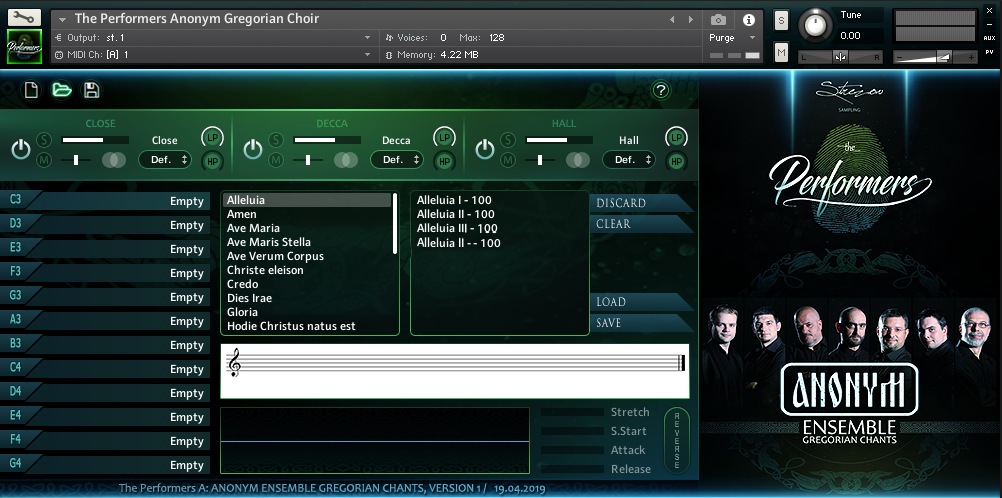1002x498 pixels.
Task: Click the Stretch value bar
Action: [572, 412]
